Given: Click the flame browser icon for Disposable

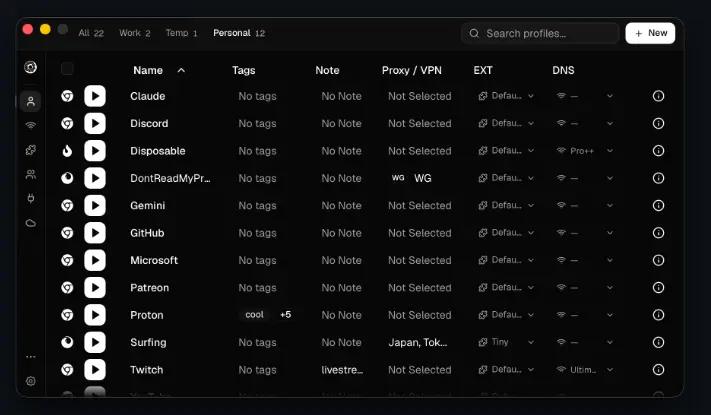Looking at the screenshot, I should tap(67, 151).
